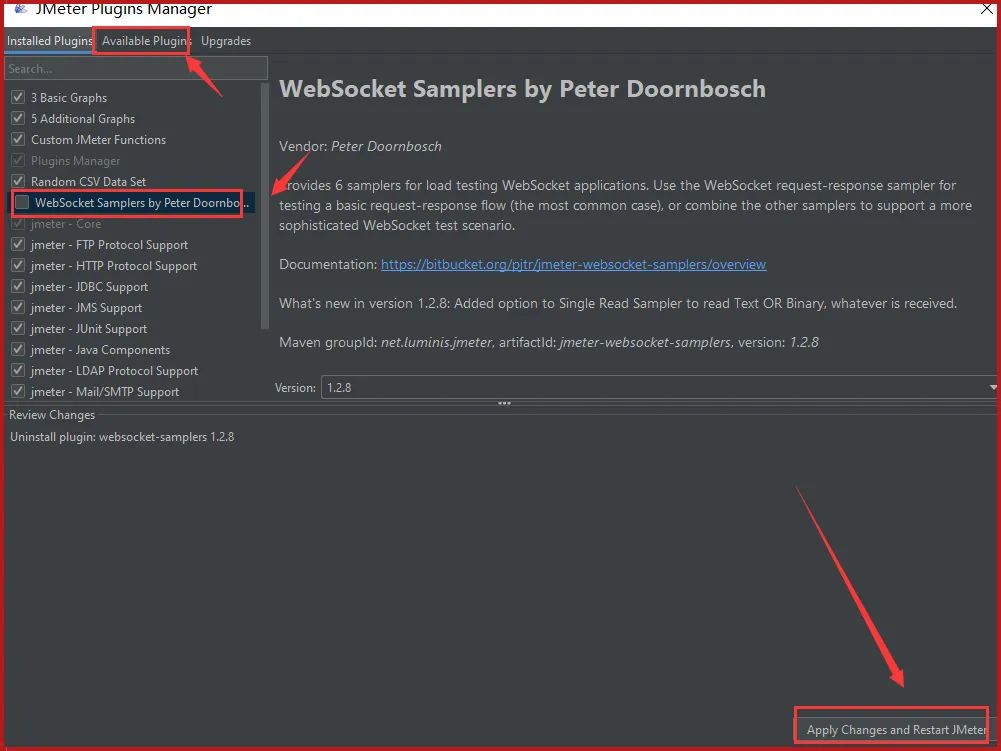Close the JMeter Plugins Manager window

coord(987,8)
